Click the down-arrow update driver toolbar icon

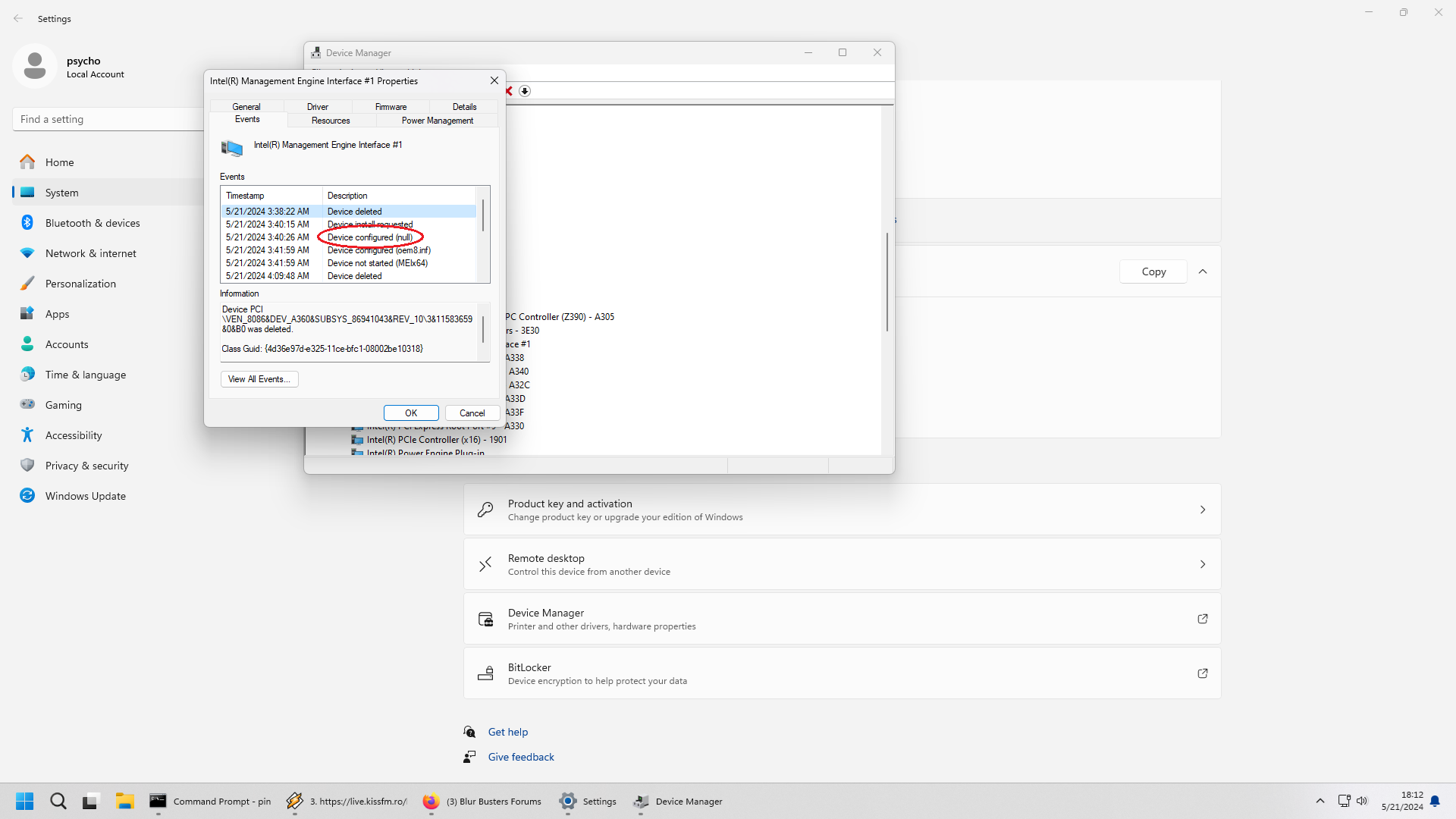(525, 91)
